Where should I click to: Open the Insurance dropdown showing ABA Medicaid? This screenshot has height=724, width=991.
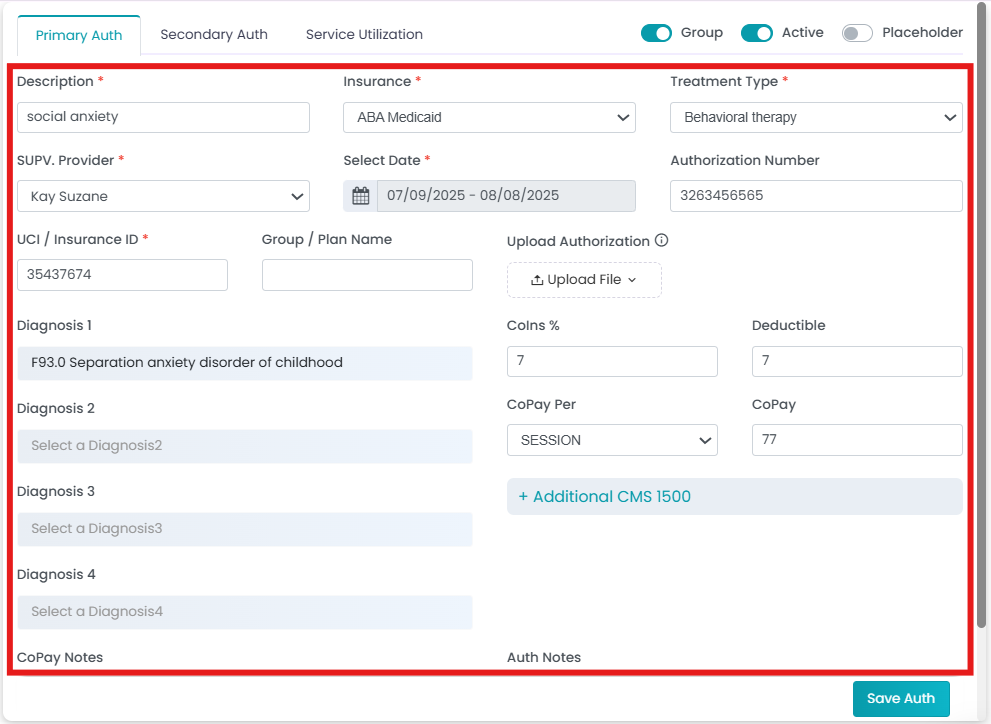[489, 118]
